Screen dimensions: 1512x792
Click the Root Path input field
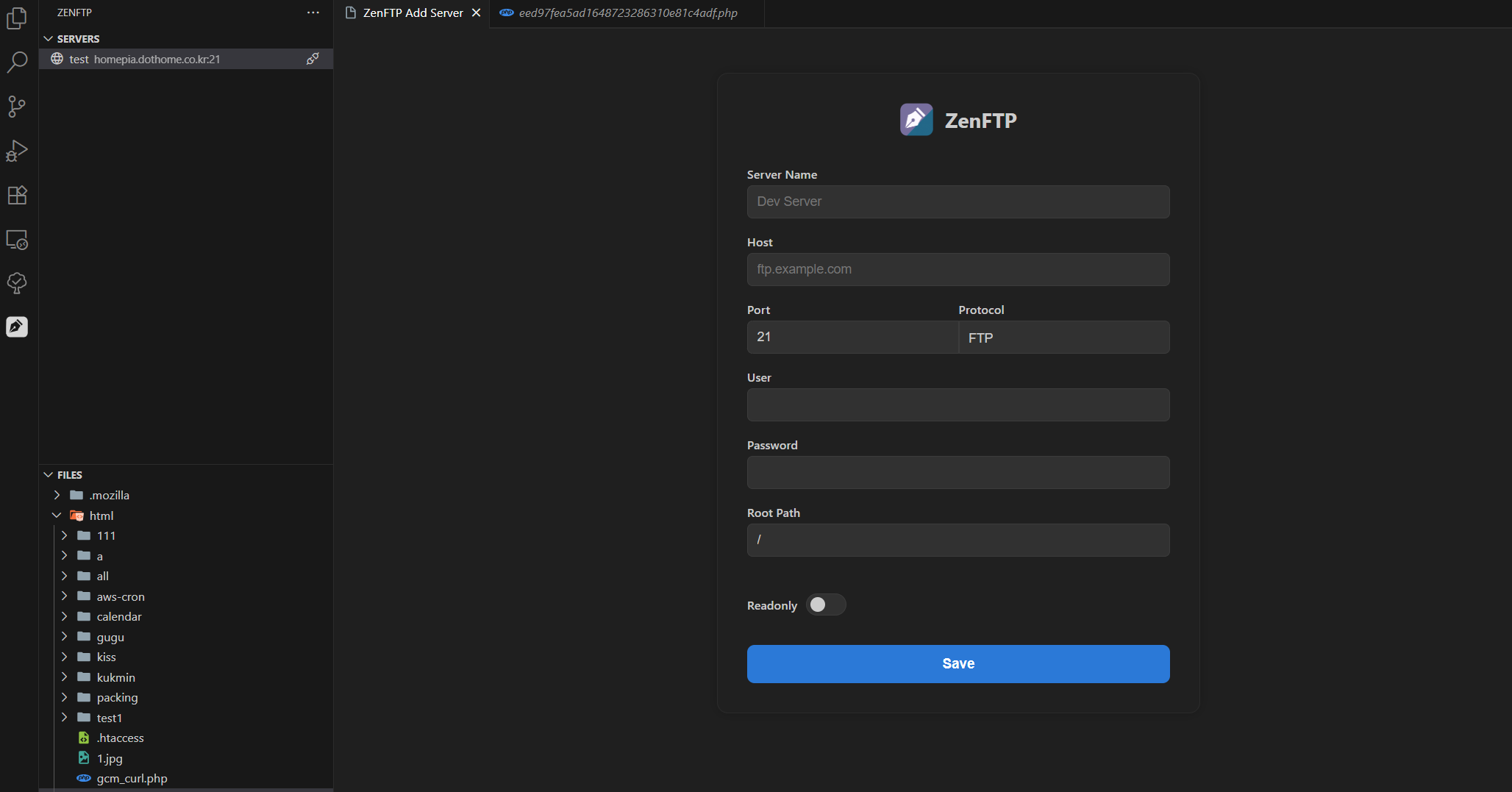(x=958, y=540)
